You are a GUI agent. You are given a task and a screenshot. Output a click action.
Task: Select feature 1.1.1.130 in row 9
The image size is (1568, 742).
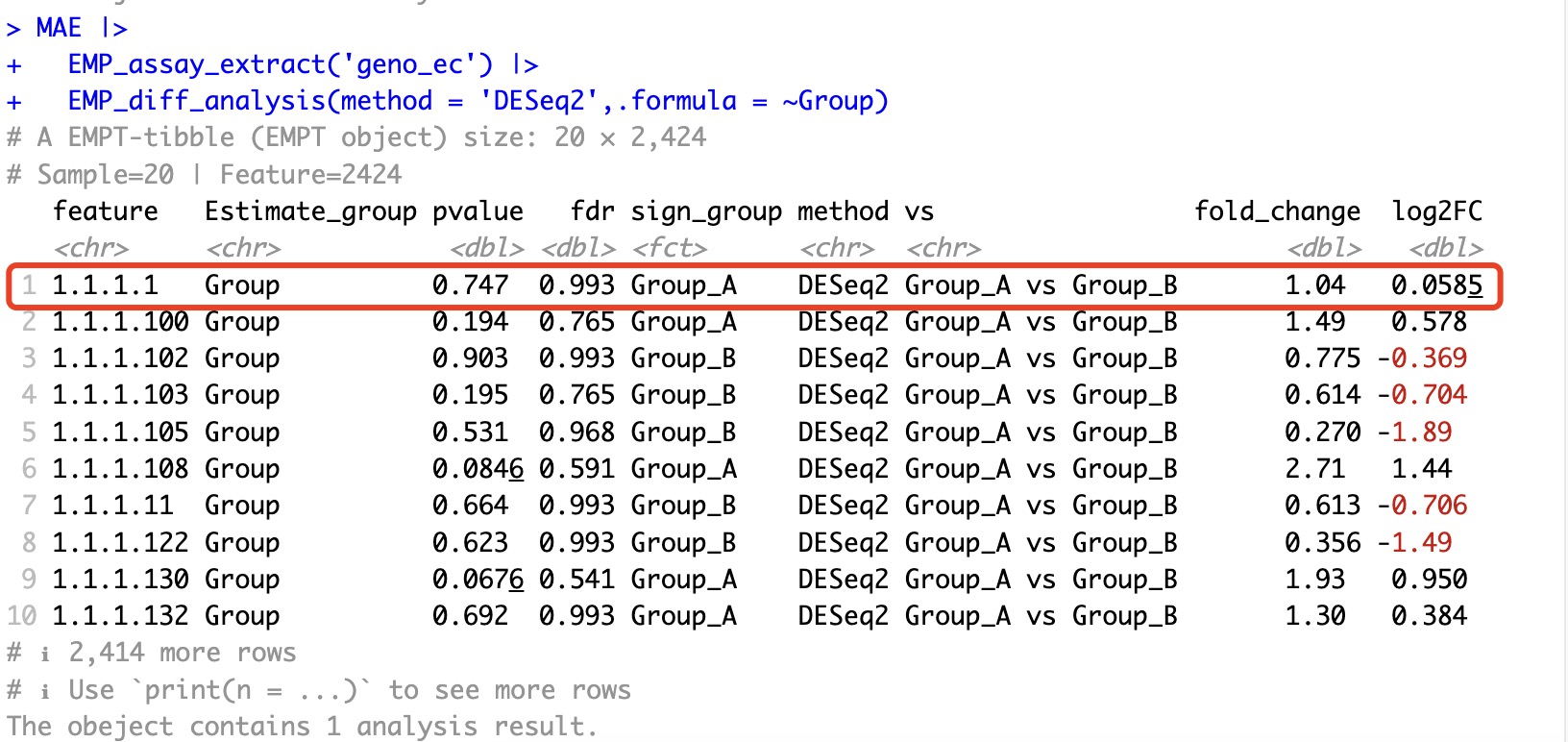120,580
